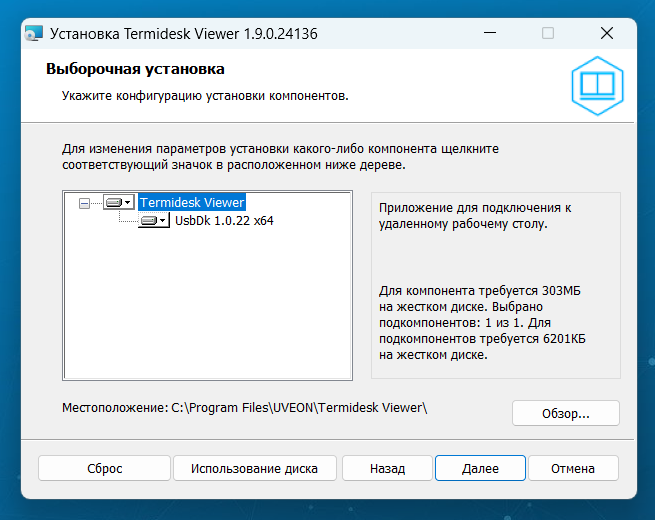Image resolution: width=655 pixels, height=520 pixels.
Task: Click the Сброс reset button
Action: (x=104, y=468)
